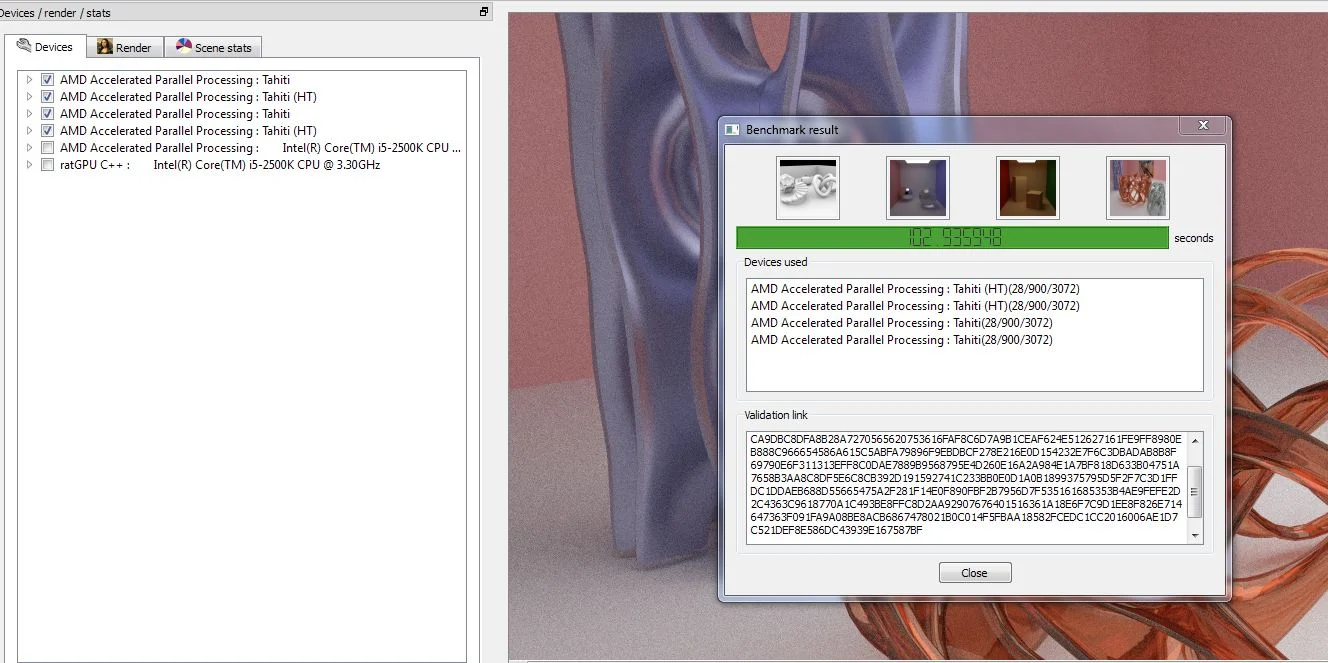Switch to the Devices tab
Image resolution: width=1328 pixels, height=663 pixels.
point(45,47)
